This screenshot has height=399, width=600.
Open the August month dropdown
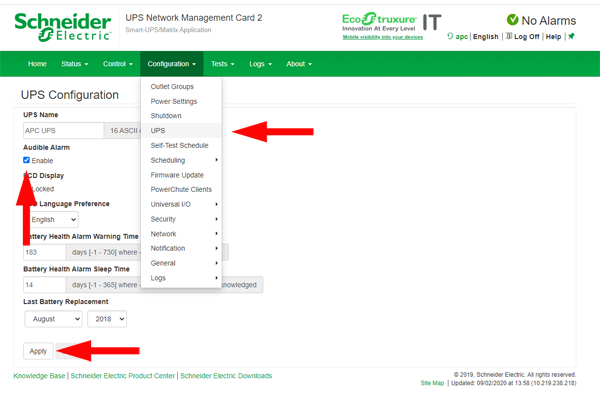click(54, 319)
